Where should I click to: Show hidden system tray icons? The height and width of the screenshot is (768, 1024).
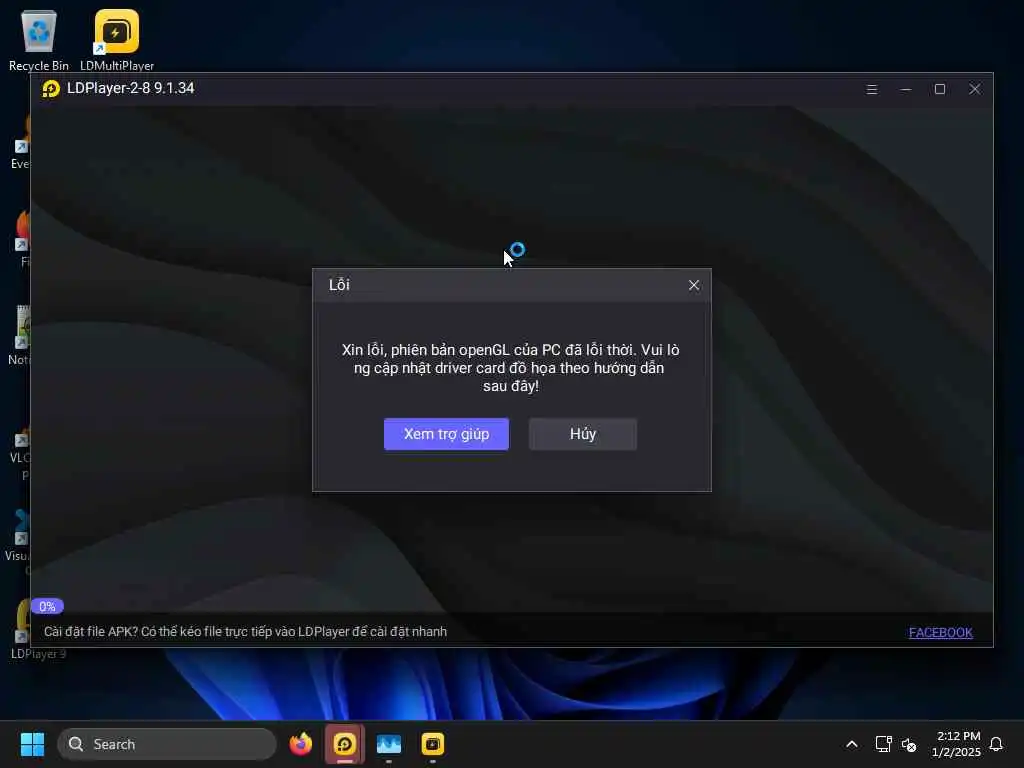click(x=852, y=744)
